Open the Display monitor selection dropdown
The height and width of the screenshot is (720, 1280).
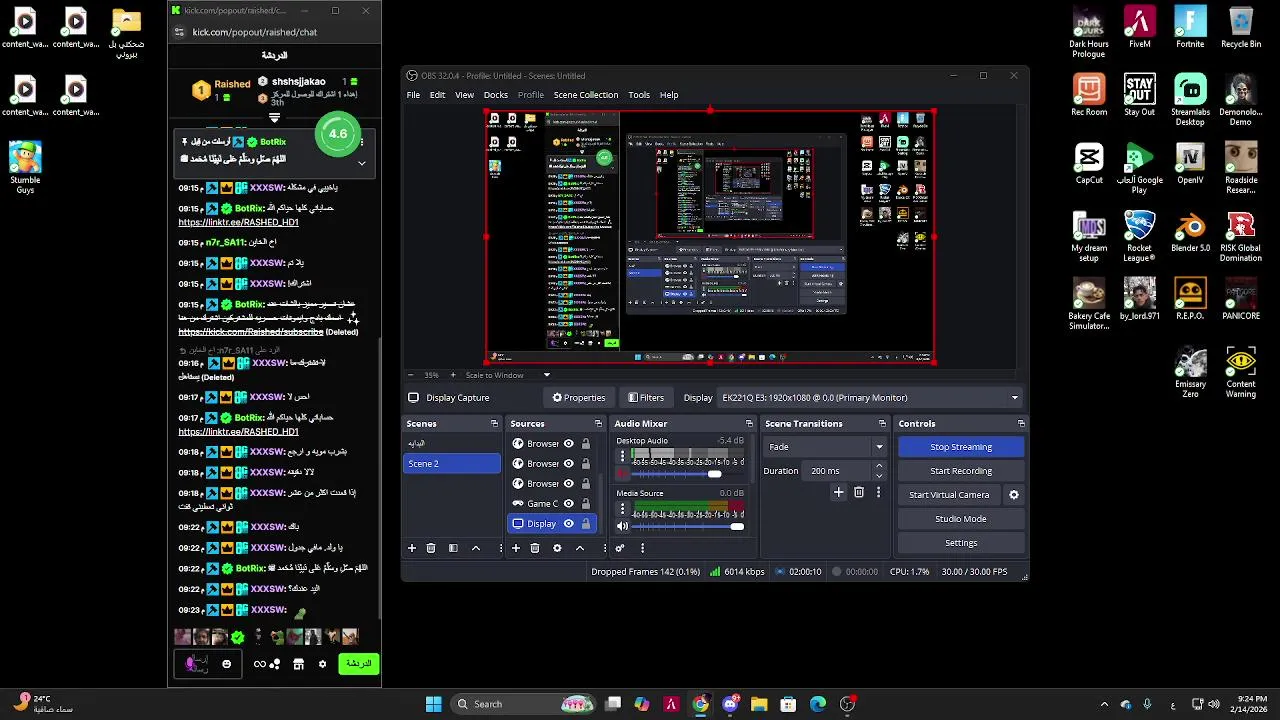(870, 397)
